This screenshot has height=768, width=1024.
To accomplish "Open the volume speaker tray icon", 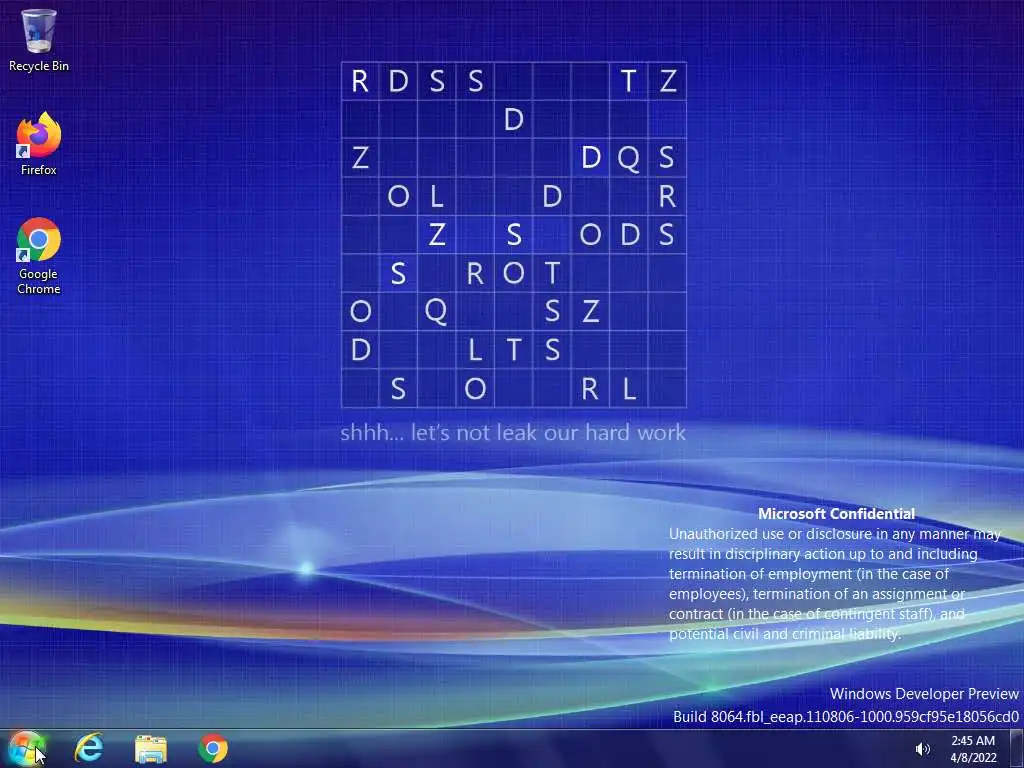I will pyautogui.click(x=922, y=749).
